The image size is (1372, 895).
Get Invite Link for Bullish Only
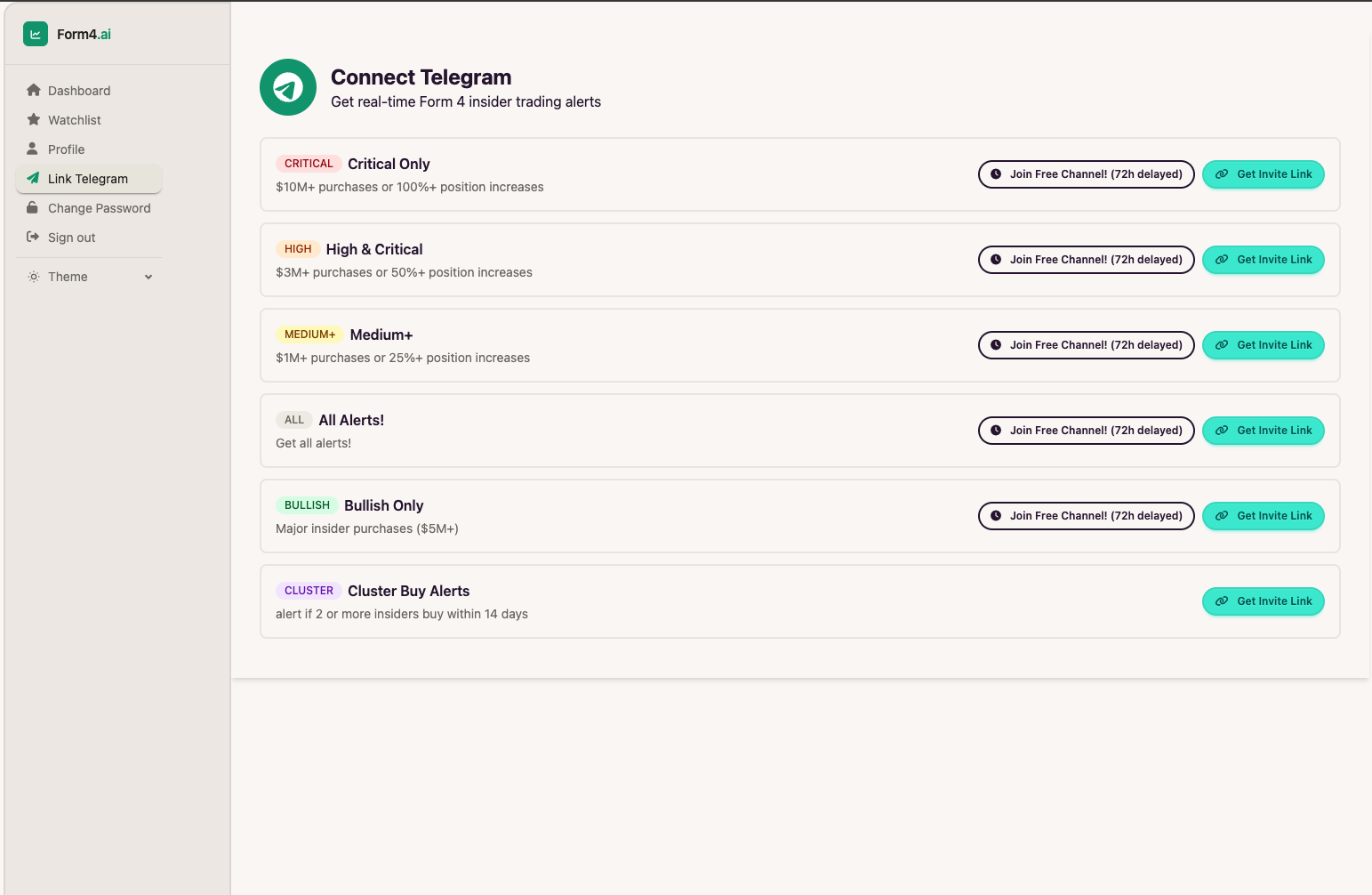click(x=1264, y=516)
